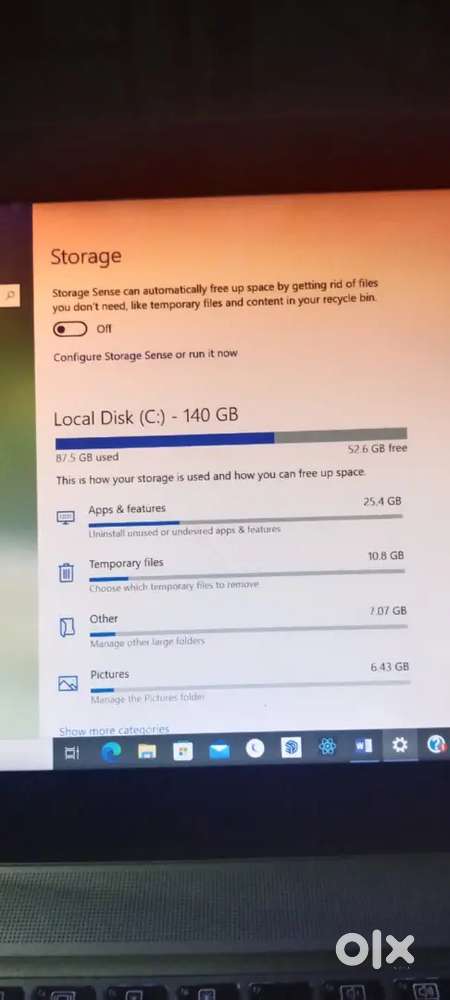Open Task View in the taskbar
This screenshot has height=1000, width=450.
pyautogui.click(x=73, y=753)
